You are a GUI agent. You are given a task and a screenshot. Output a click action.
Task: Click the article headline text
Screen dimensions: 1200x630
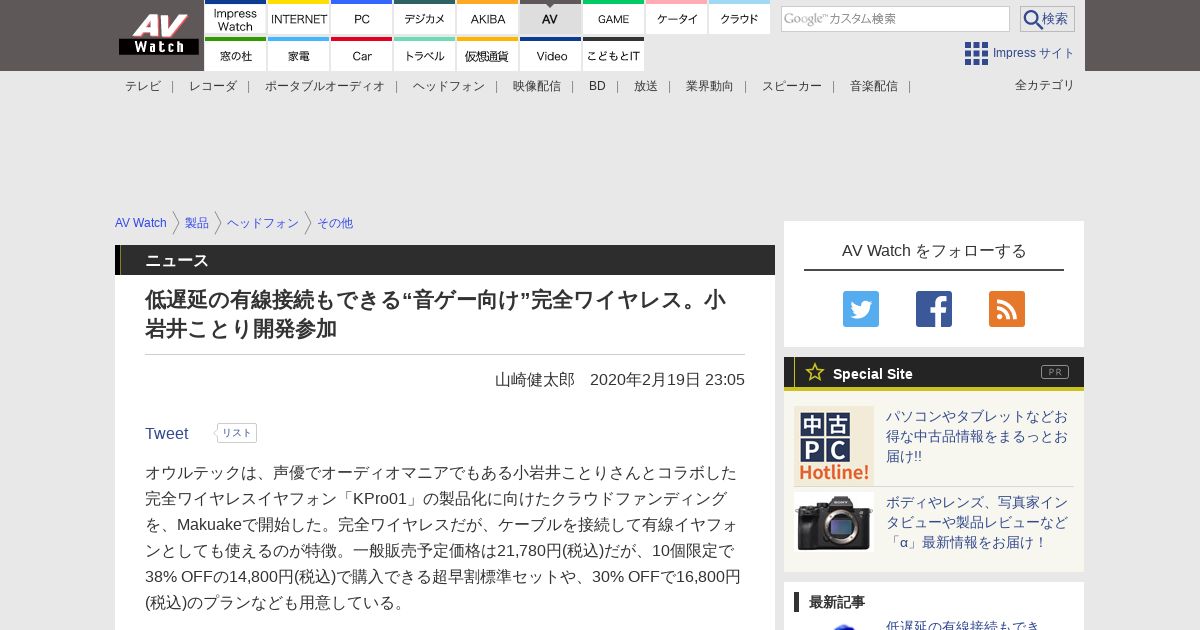coord(436,314)
